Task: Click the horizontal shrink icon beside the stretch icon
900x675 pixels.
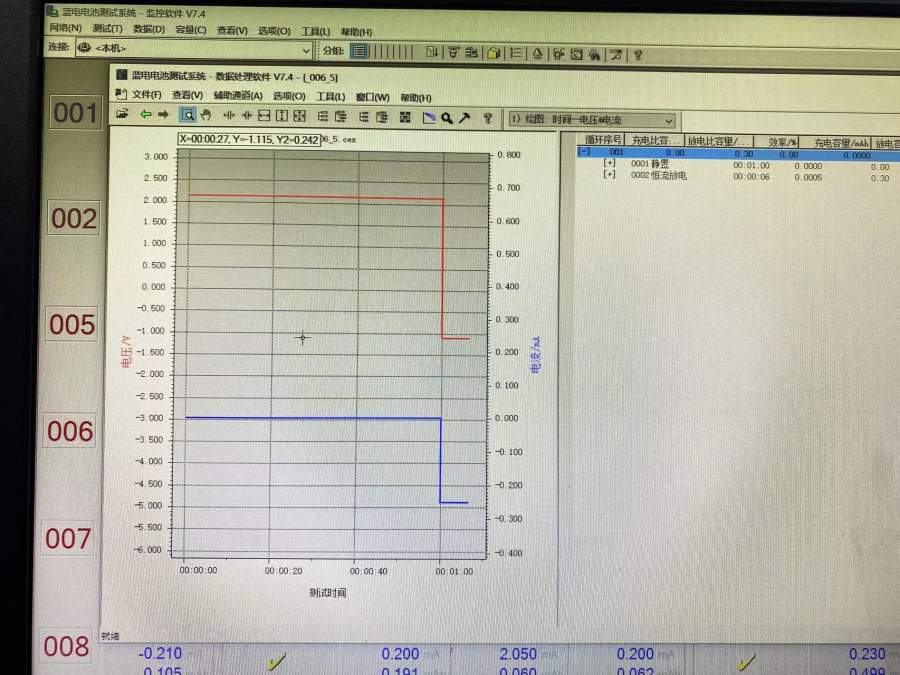Action: click(247, 115)
